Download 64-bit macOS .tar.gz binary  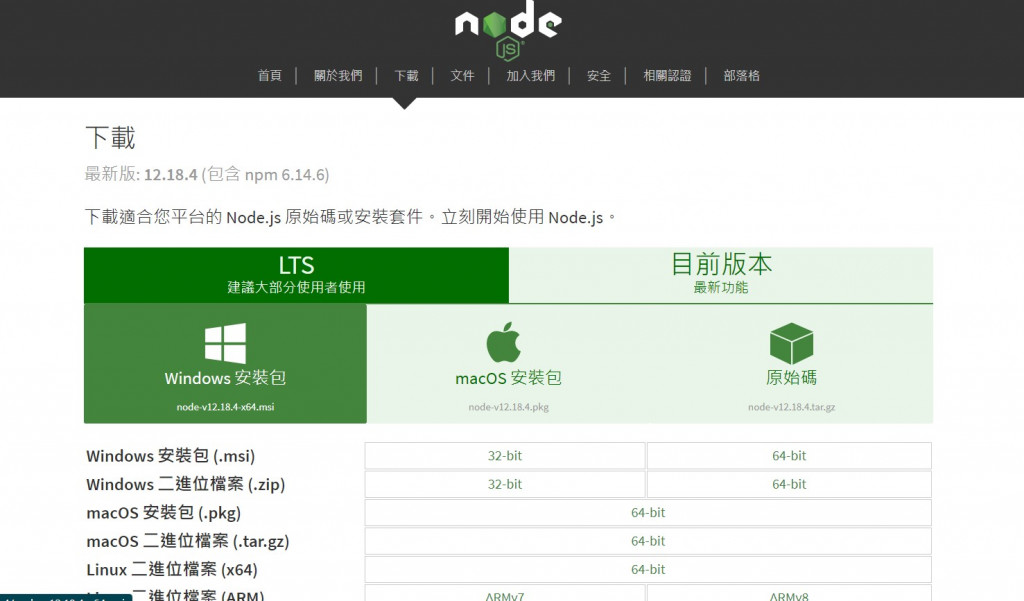pos(648,541)
